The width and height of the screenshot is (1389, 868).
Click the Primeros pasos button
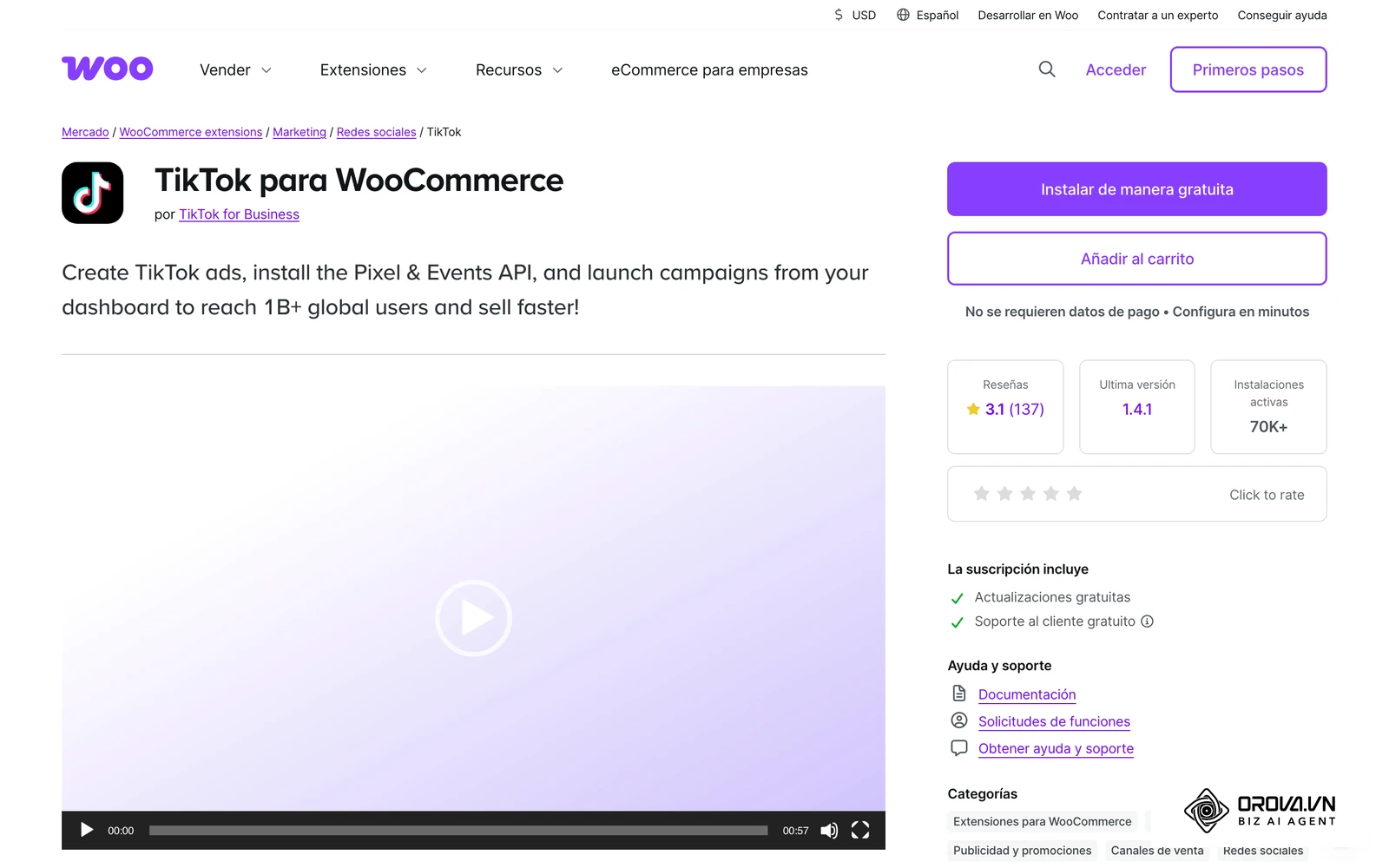1248,69
